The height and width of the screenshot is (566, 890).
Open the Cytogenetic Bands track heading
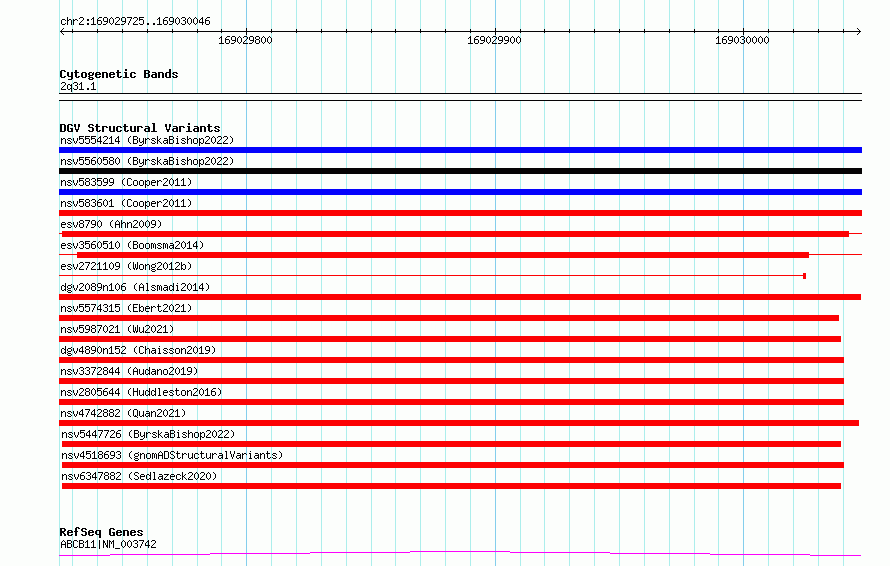point(119,74)
